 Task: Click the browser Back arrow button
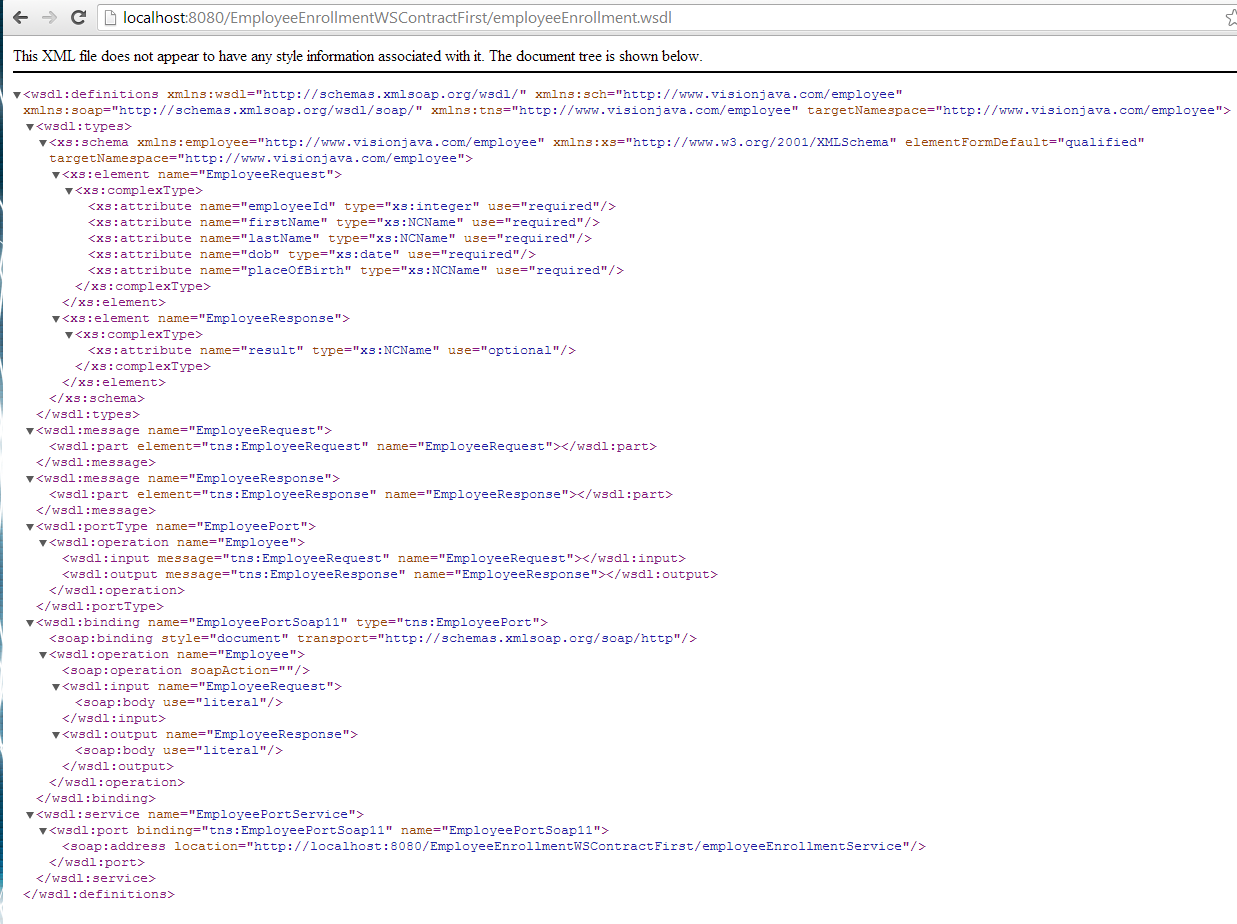(20, 18)
